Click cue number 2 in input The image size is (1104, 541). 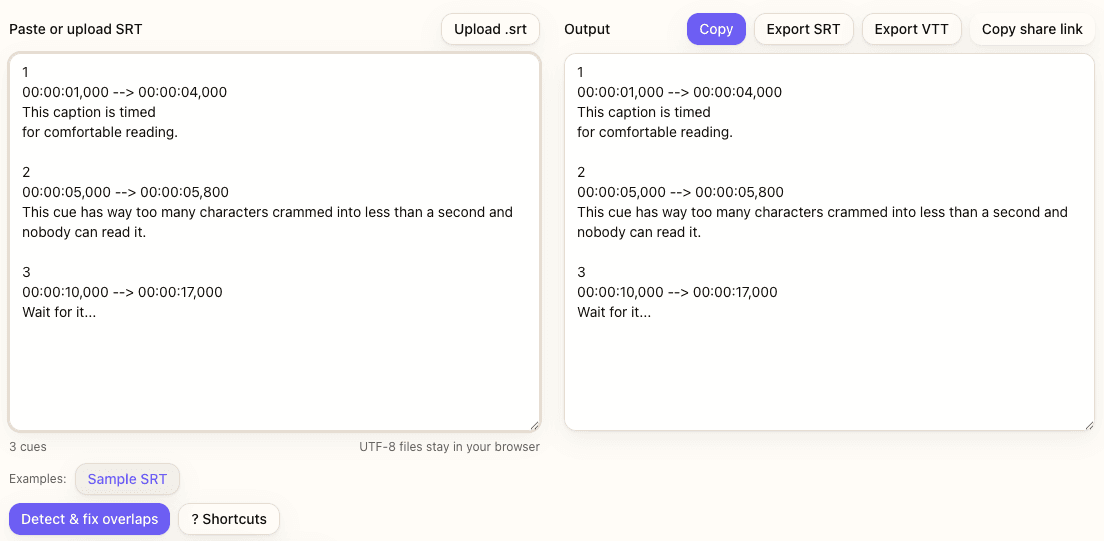point(27,173)
